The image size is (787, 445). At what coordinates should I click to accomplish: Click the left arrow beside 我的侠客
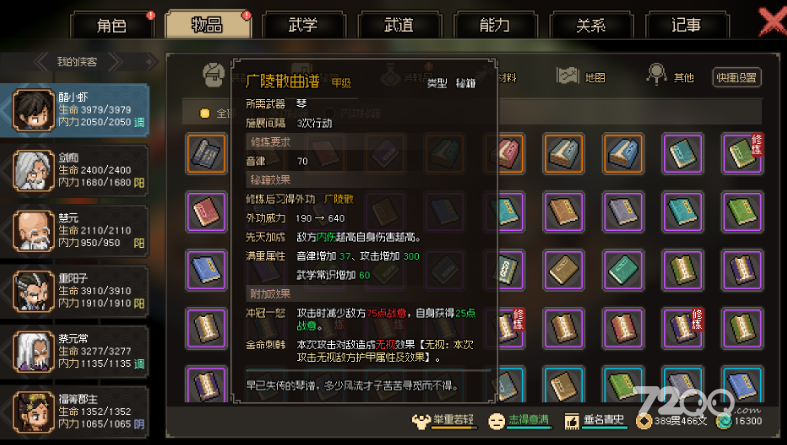(41, 62)
